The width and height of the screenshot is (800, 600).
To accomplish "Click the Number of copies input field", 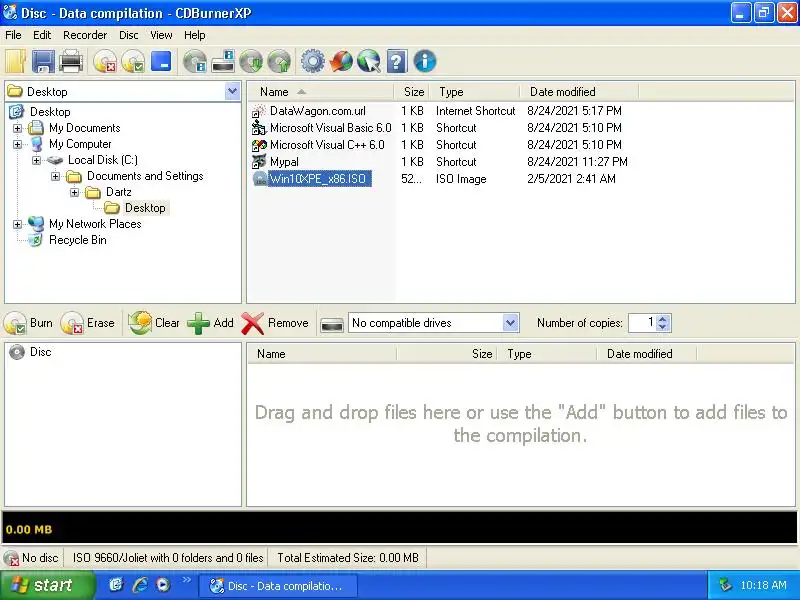I will (x=643, y=323).
